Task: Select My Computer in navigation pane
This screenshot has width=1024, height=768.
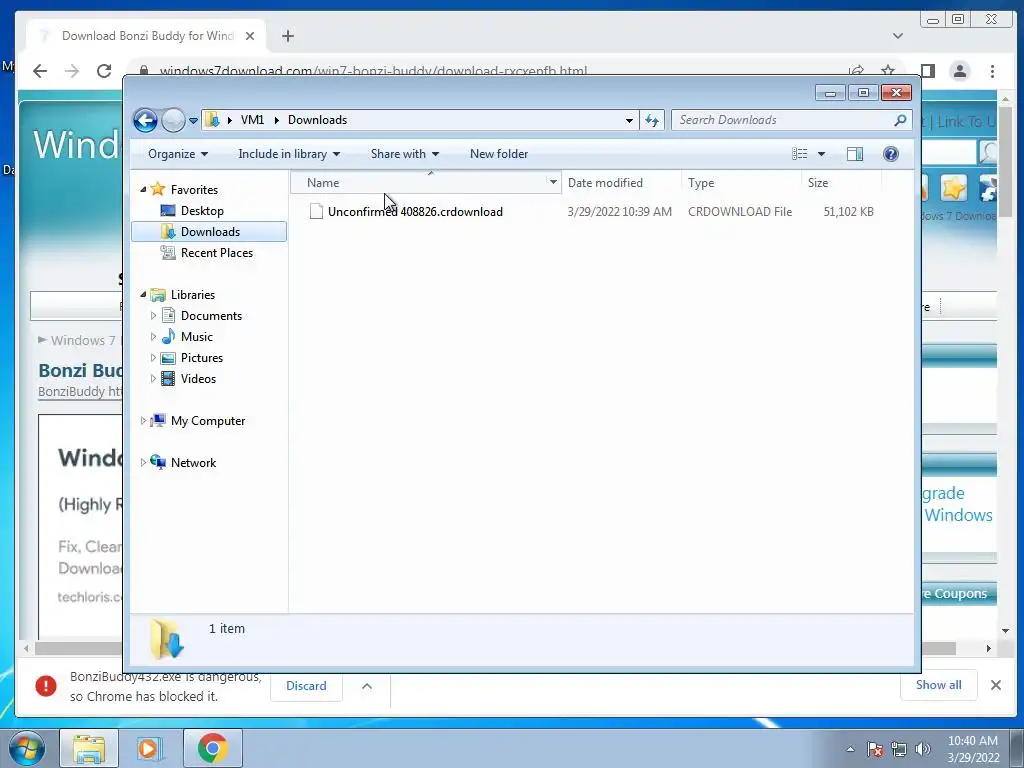Action: (208, 421)
